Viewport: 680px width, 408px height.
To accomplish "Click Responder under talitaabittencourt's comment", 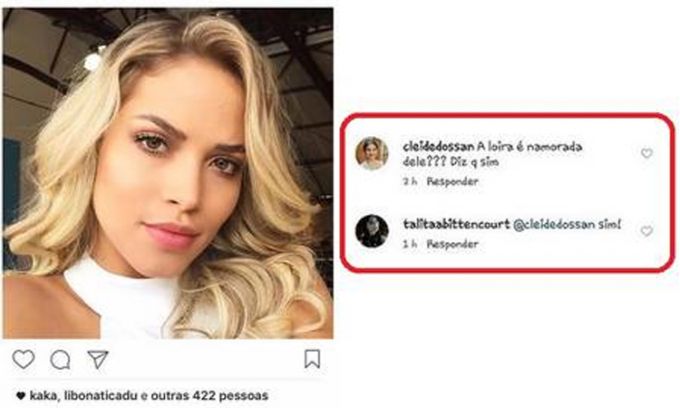I will coord(452,244).
